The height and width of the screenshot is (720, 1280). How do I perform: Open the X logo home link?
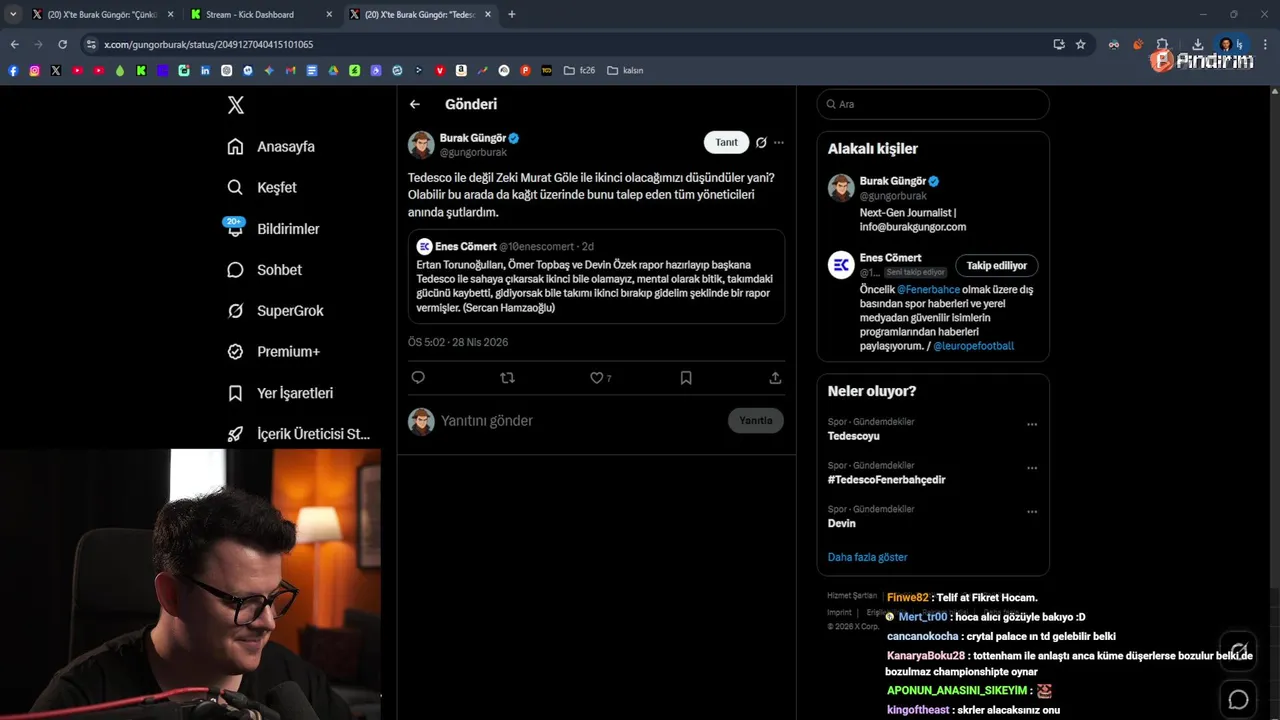[235, 105]
